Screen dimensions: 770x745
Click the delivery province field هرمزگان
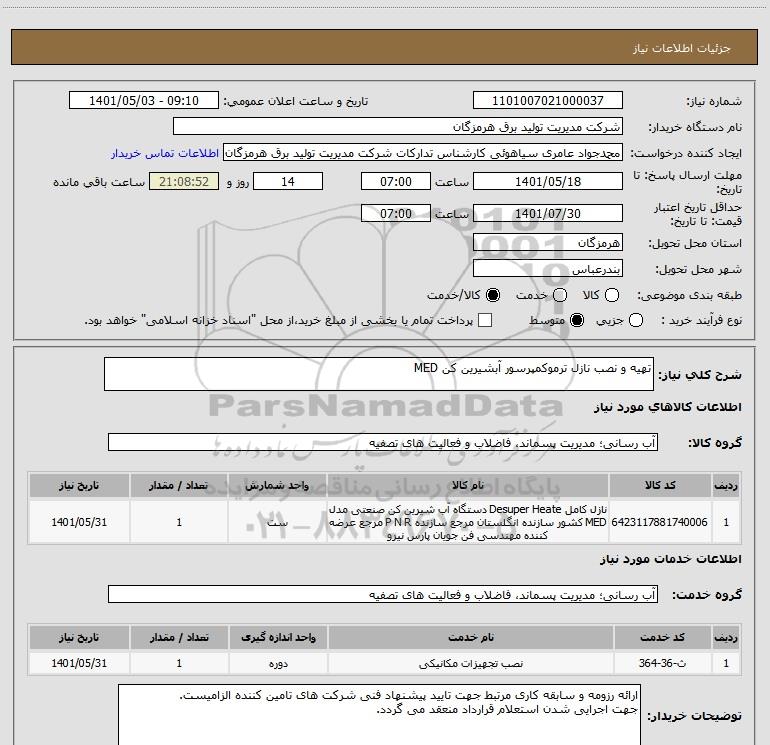click(548, 243)
